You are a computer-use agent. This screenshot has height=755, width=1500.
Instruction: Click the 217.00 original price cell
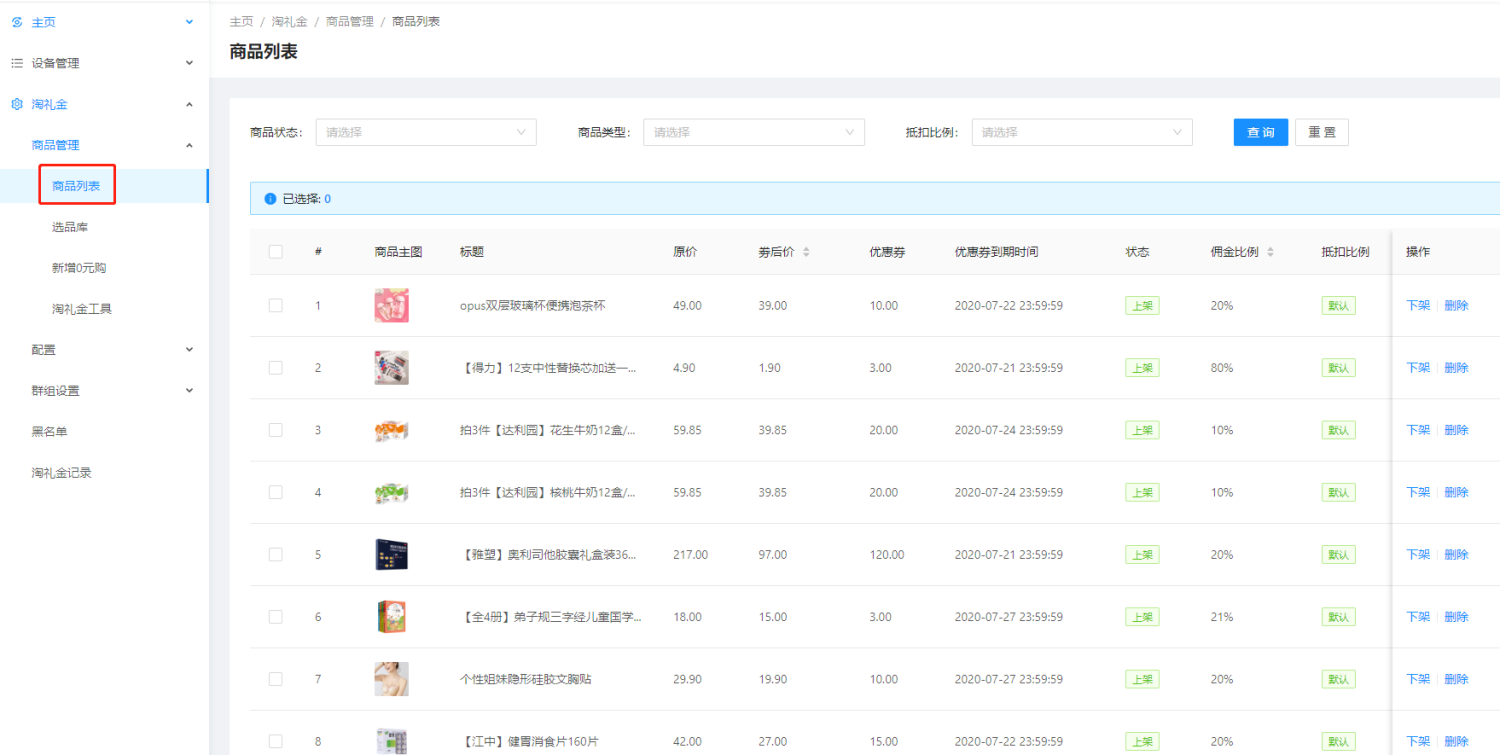coord(690,554)
